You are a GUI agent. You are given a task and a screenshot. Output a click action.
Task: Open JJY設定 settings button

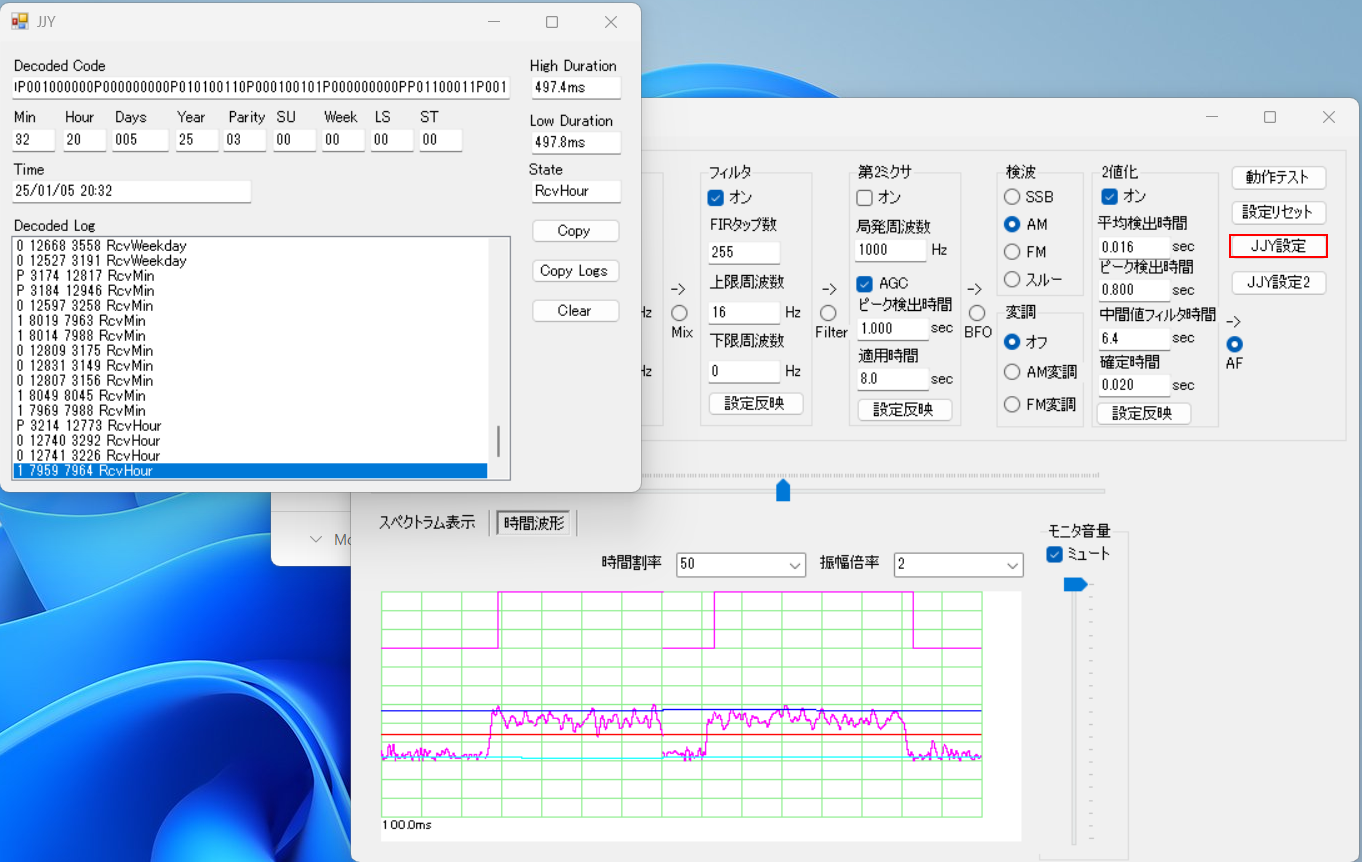pos(1278,246)
